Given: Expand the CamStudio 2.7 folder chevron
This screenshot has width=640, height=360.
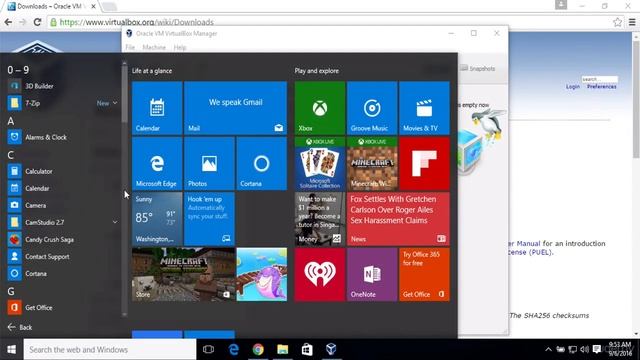Looking at the screenshot, I should pos(115,222).
